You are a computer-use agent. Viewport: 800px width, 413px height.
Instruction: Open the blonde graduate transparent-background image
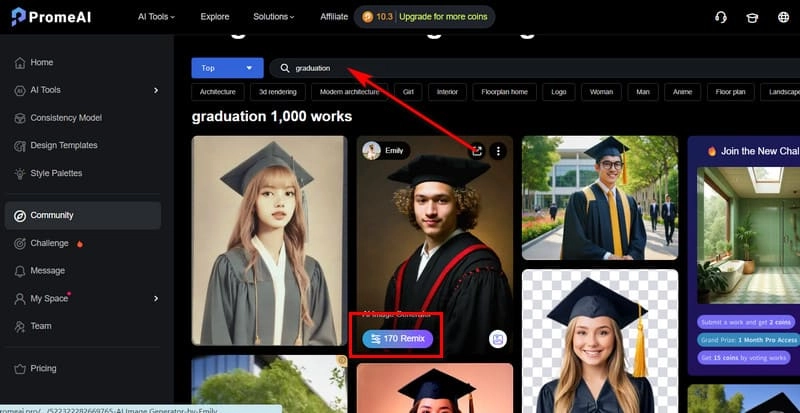coord(600,341)
